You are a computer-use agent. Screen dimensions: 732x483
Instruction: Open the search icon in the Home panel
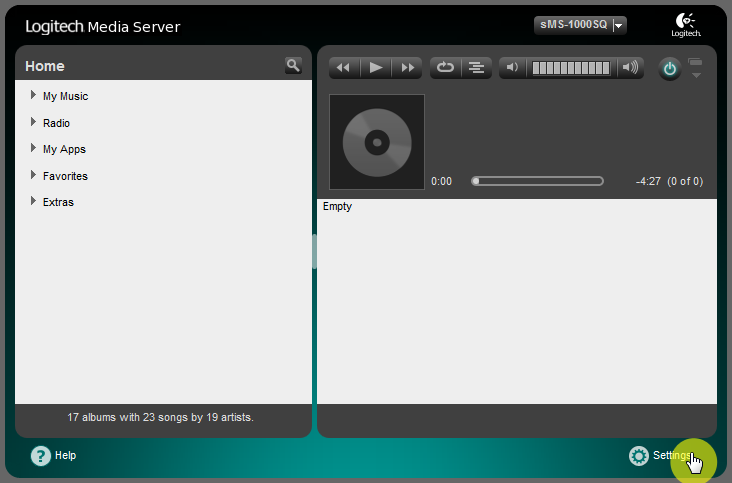click(293, 65)
